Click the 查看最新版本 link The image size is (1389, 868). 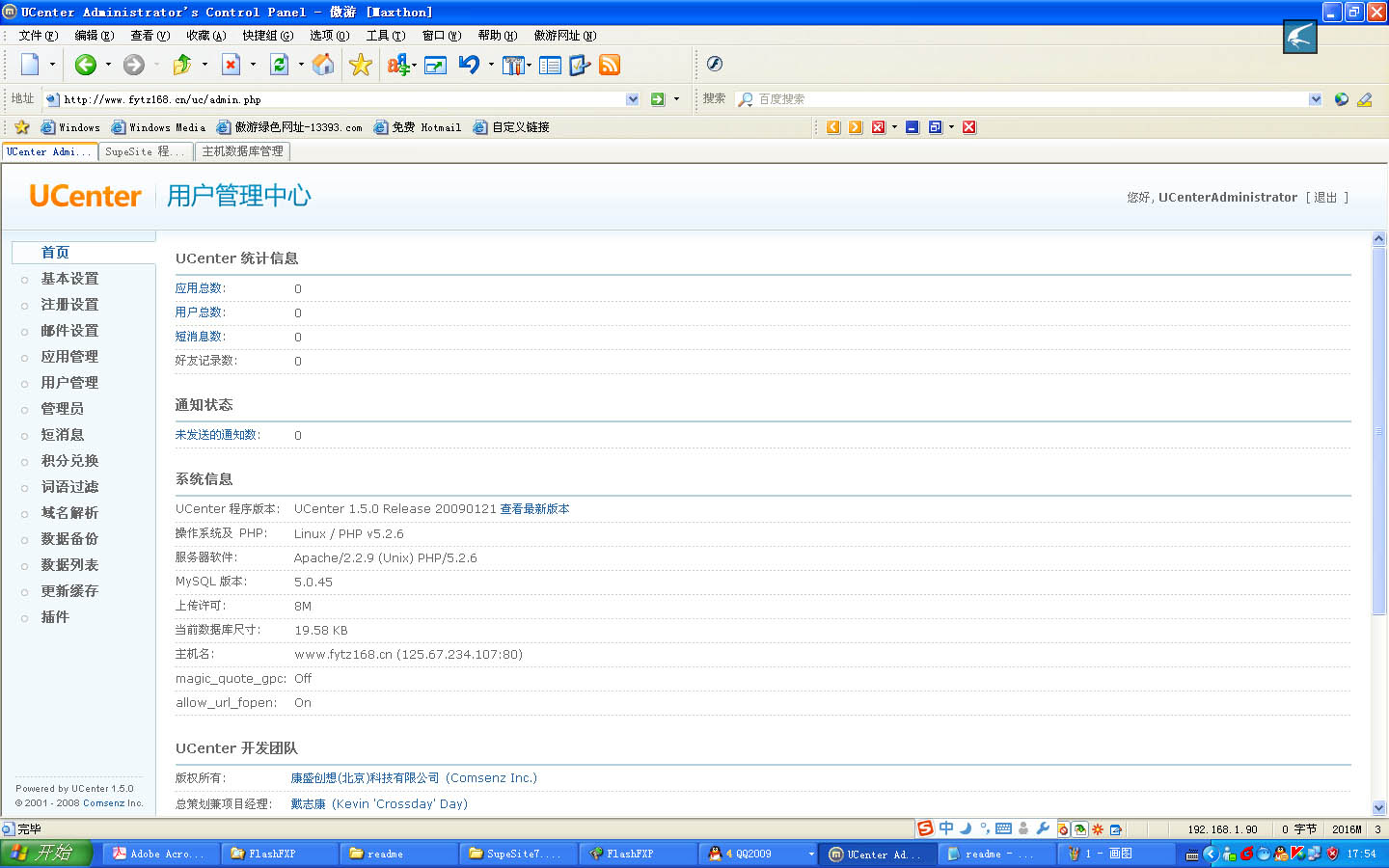[534, 509]
